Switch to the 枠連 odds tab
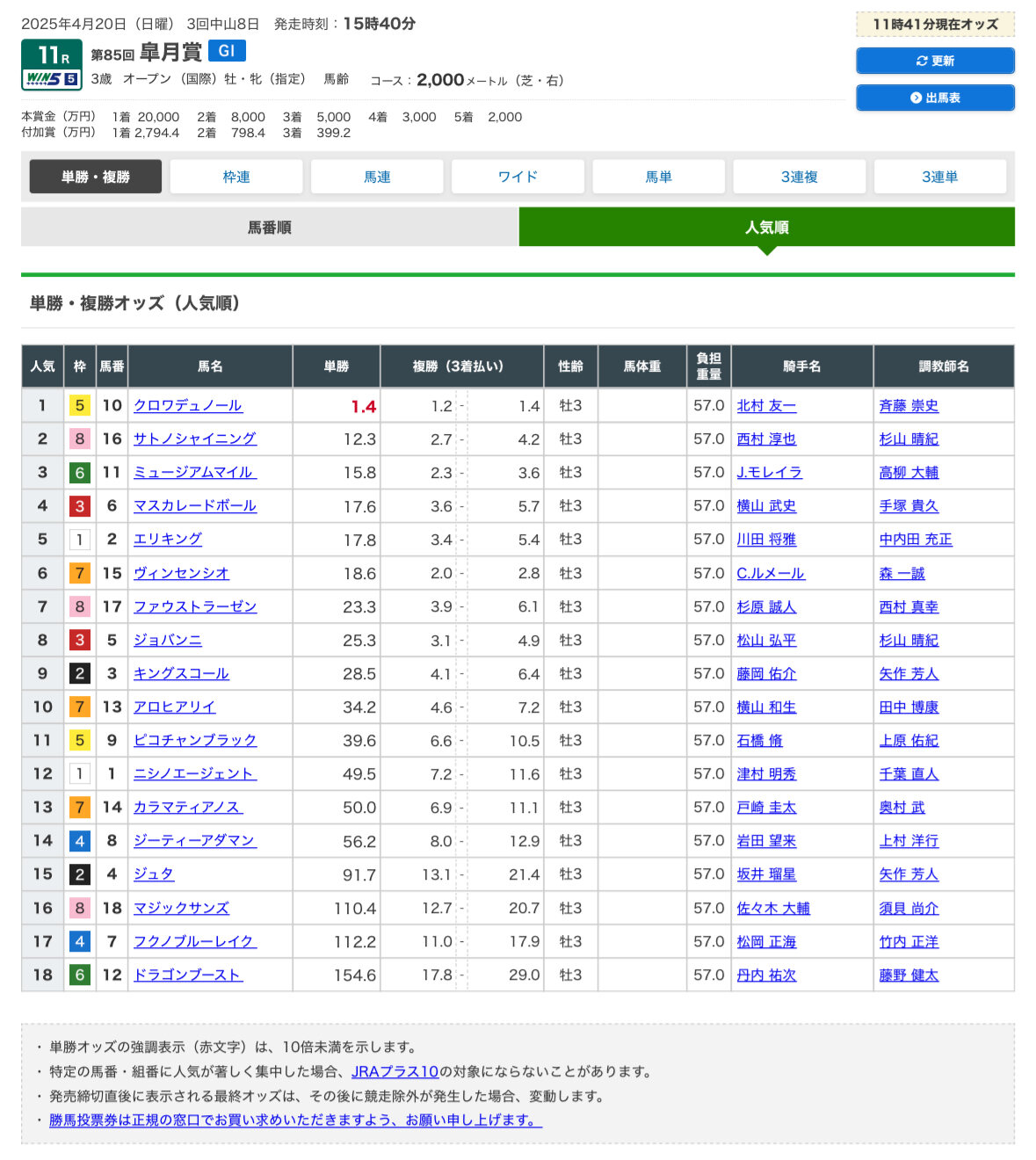 click(x=236, y=177)
